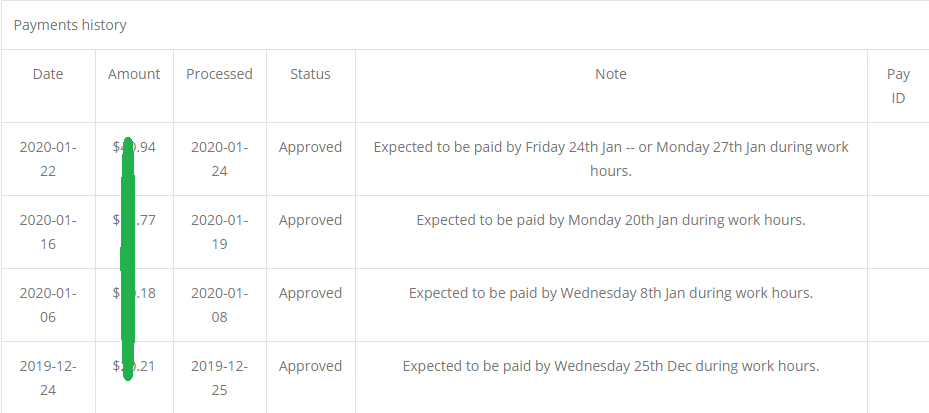
Task: Click the note mentioning Monday 20th Jan
Action: 611,220
